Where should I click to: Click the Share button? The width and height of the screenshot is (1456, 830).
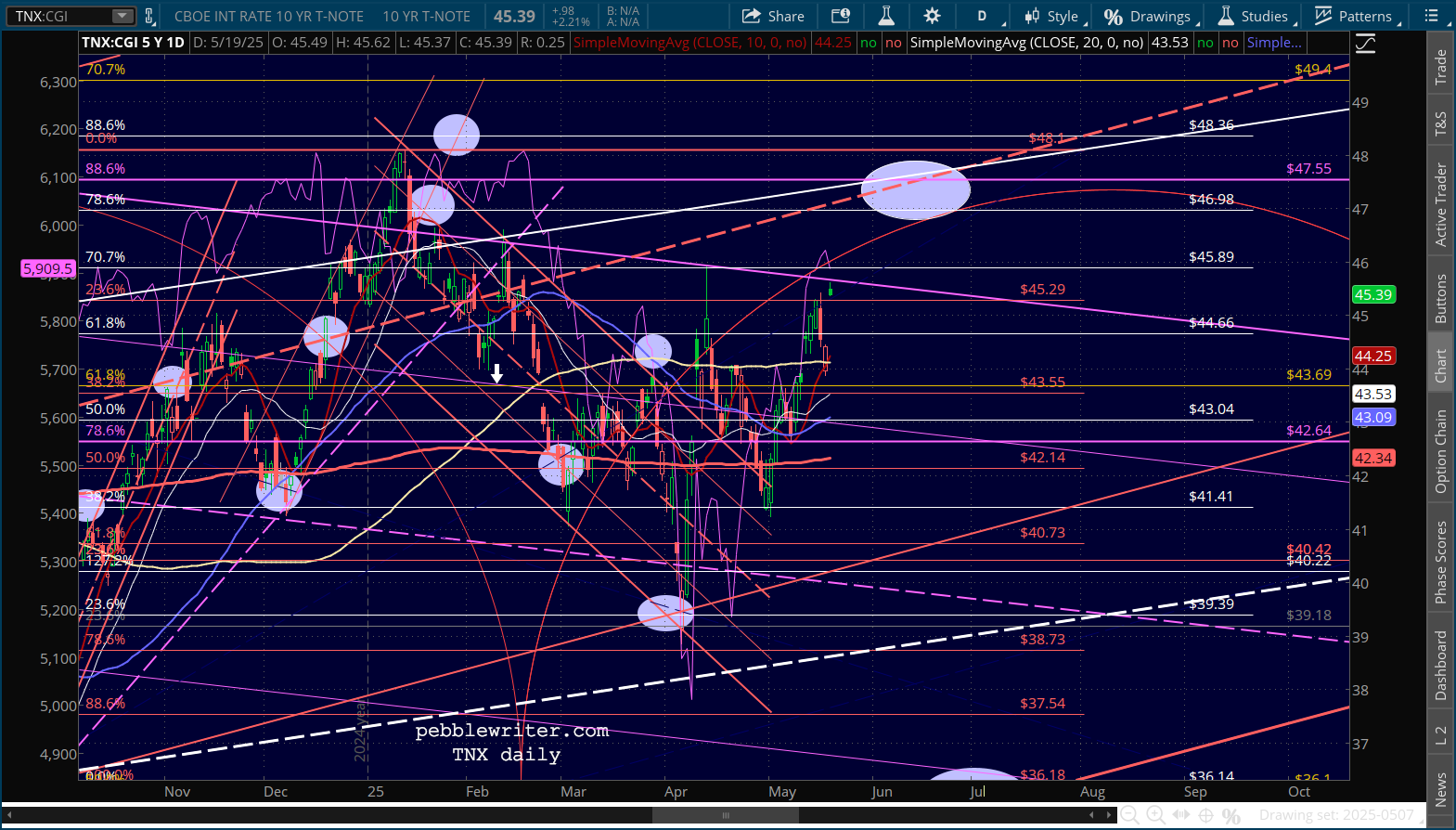click(x=773, y=16)
